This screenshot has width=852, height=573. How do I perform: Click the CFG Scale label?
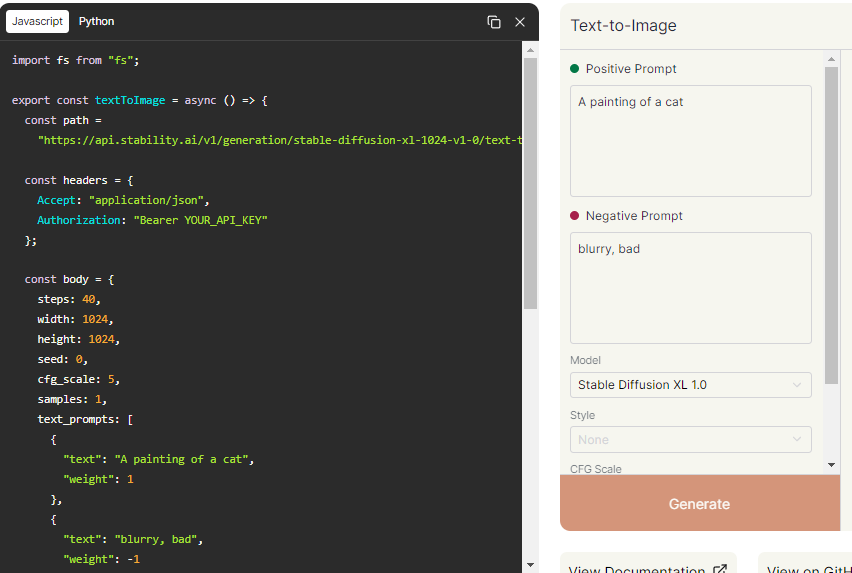click(596, 469)
